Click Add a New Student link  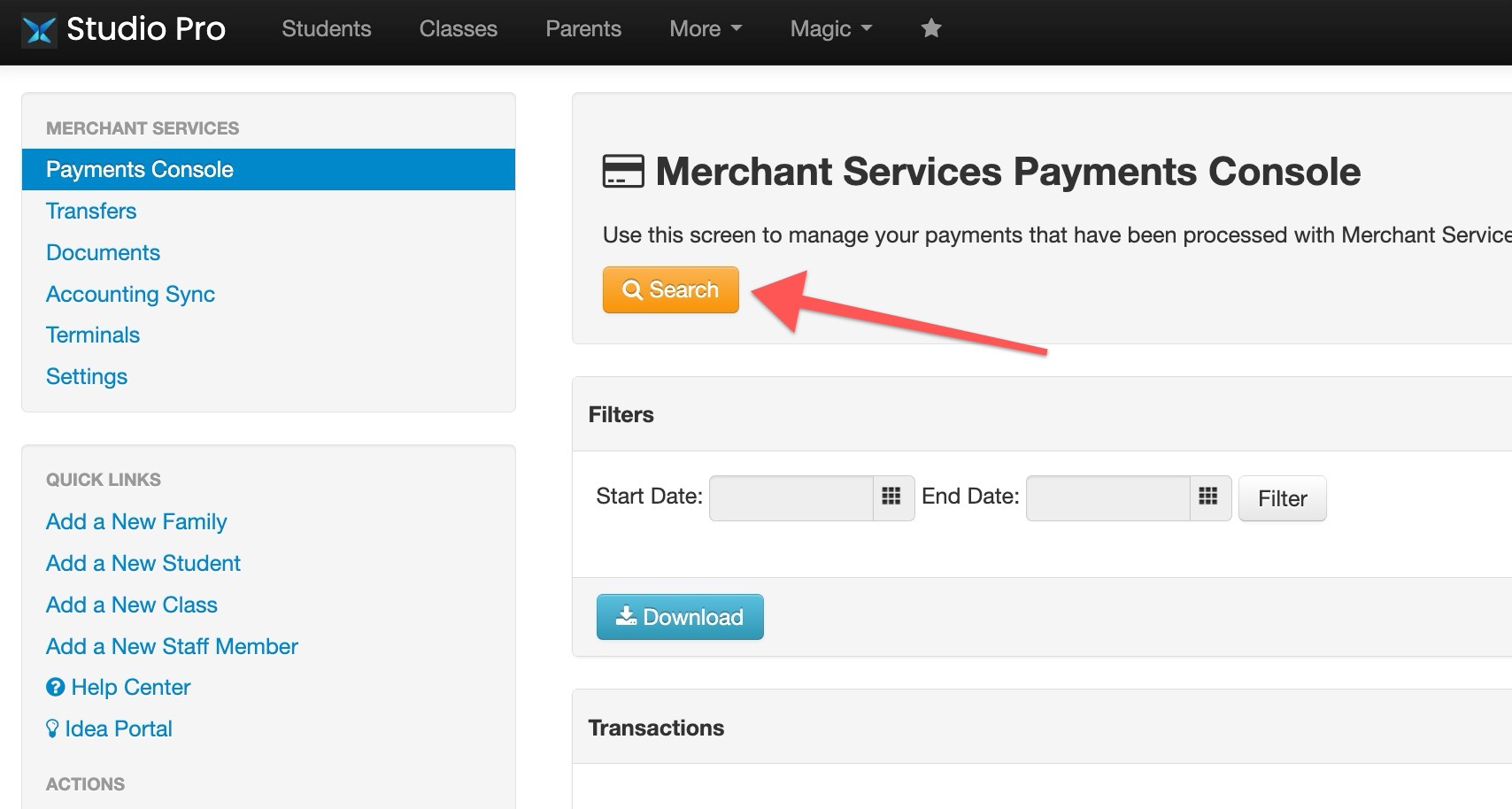click(143, 563)
